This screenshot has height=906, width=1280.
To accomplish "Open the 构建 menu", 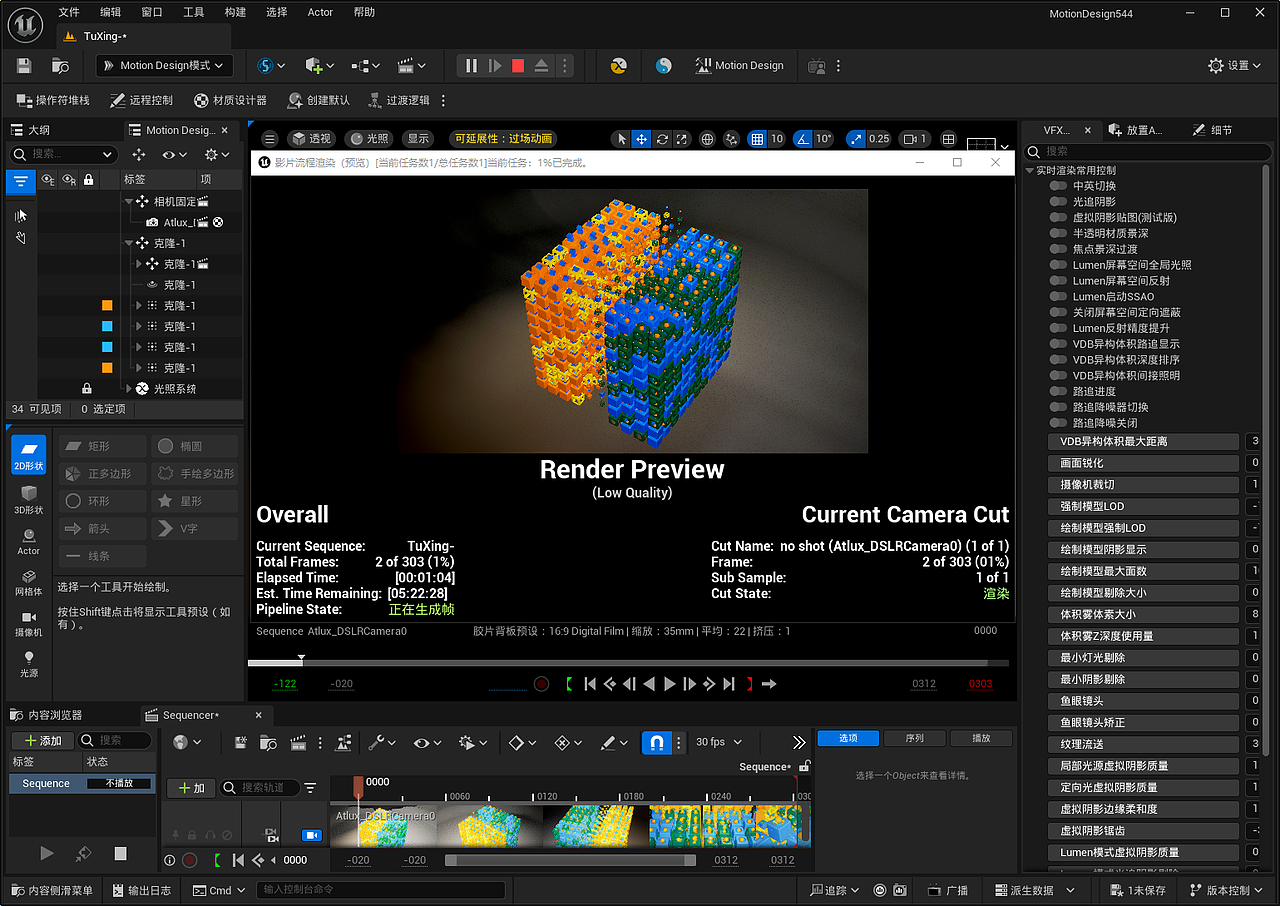I will tap(235, 12).
